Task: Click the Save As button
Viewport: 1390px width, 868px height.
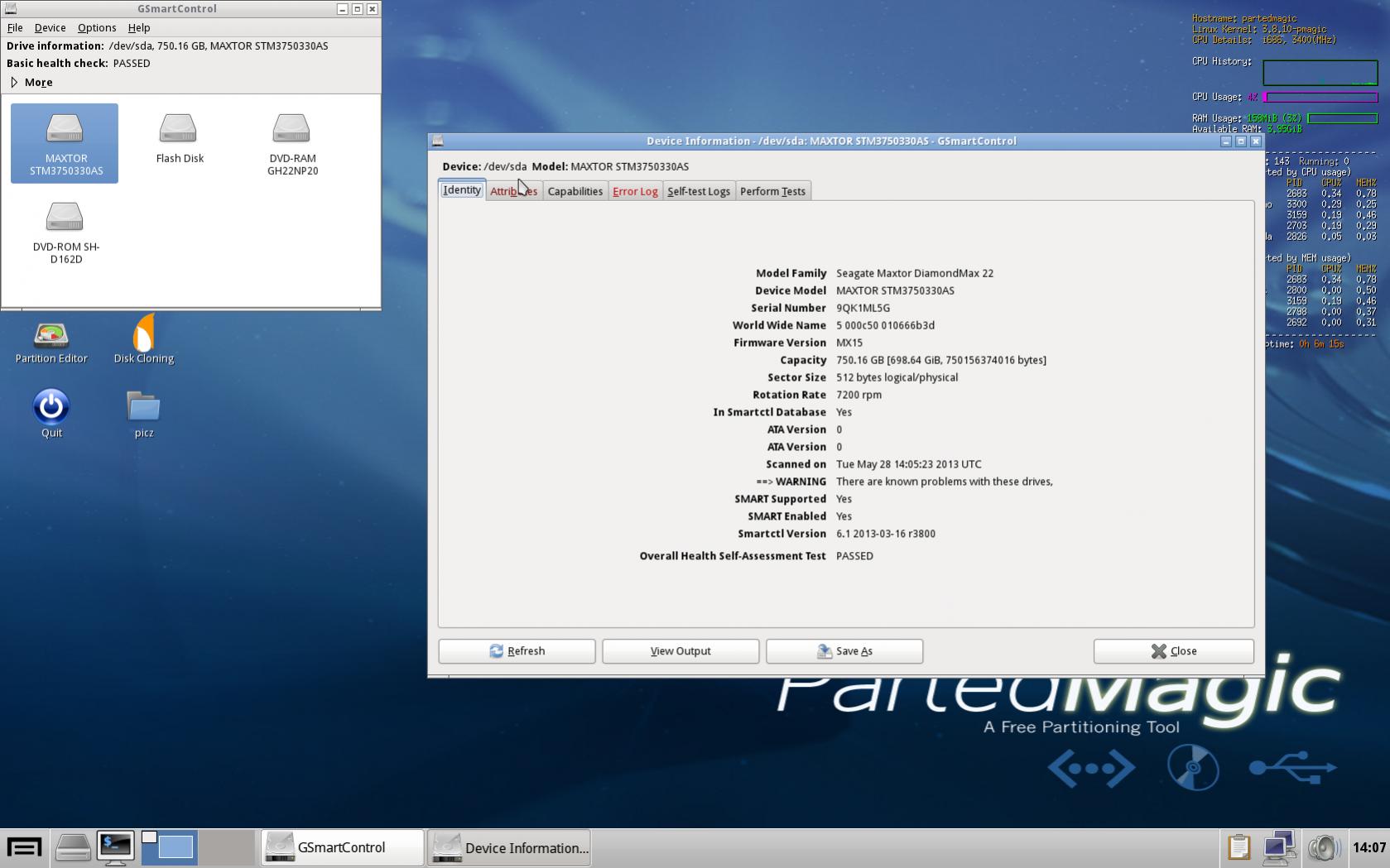Action: click(844, 651)
